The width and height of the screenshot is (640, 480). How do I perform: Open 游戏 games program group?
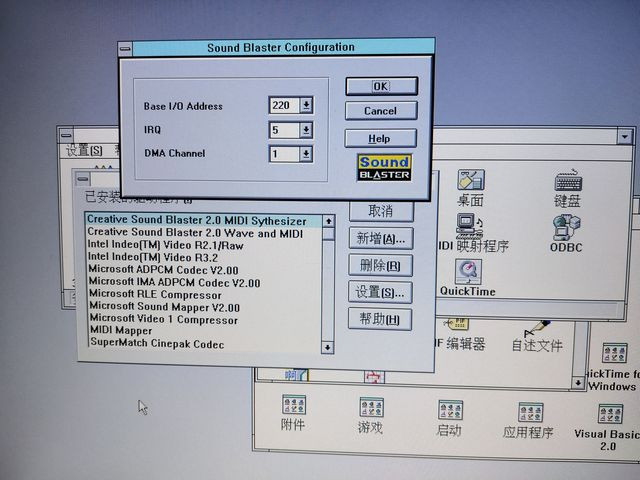[x=371, y=415]
